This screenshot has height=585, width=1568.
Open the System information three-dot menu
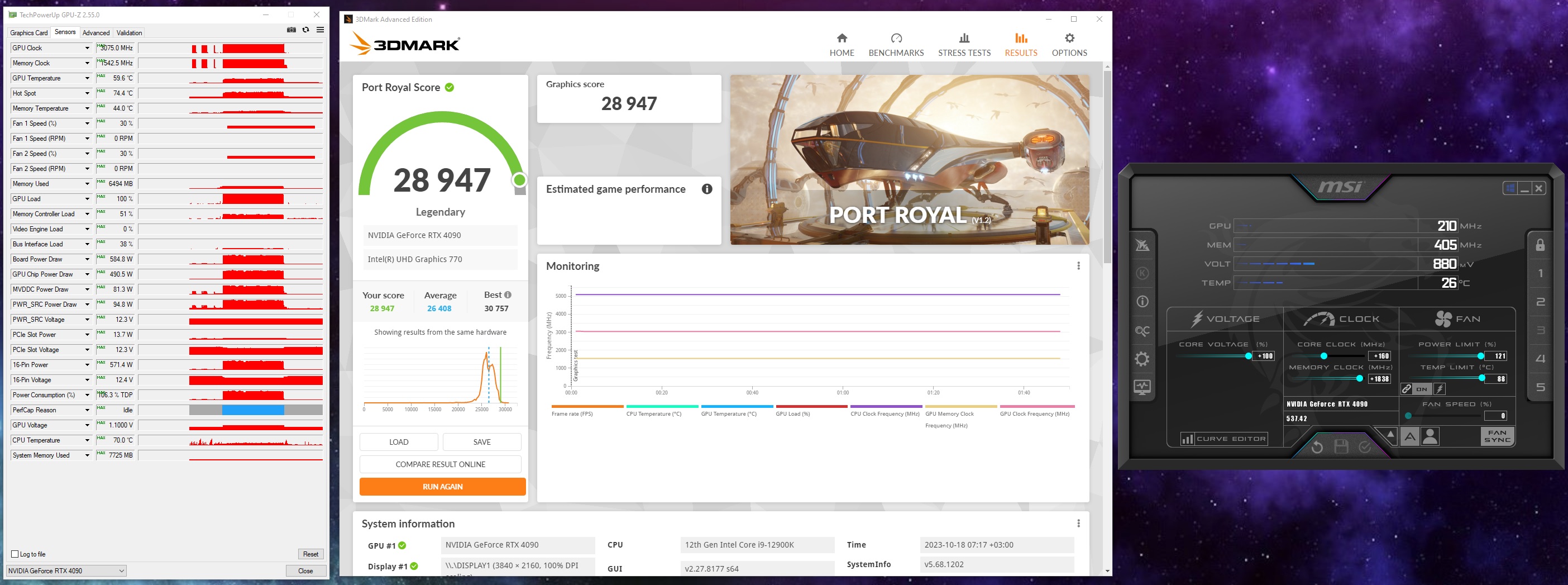[x=1078, y=524]
